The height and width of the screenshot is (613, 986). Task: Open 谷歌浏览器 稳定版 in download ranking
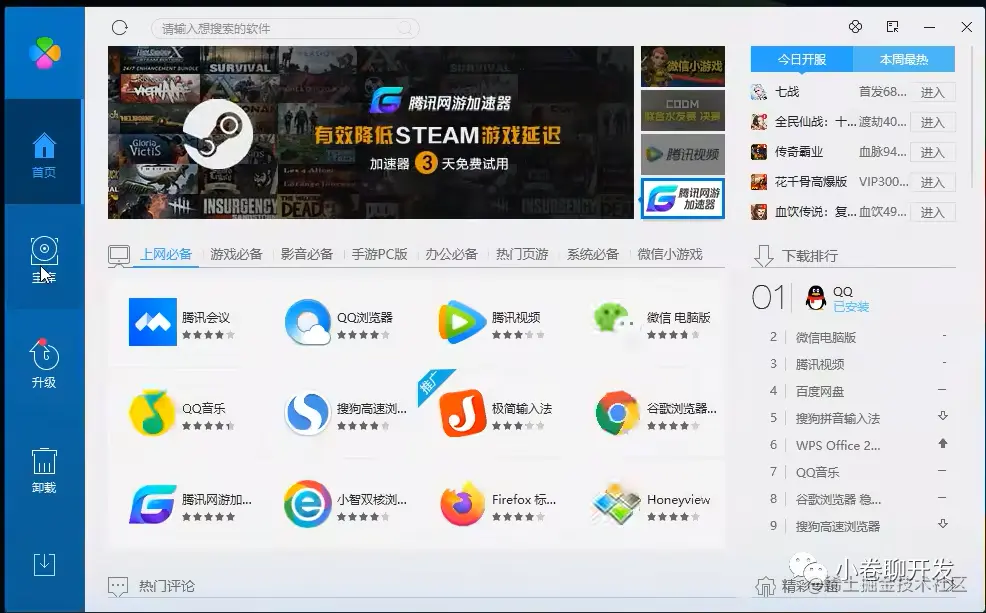(x=838, y=500)
